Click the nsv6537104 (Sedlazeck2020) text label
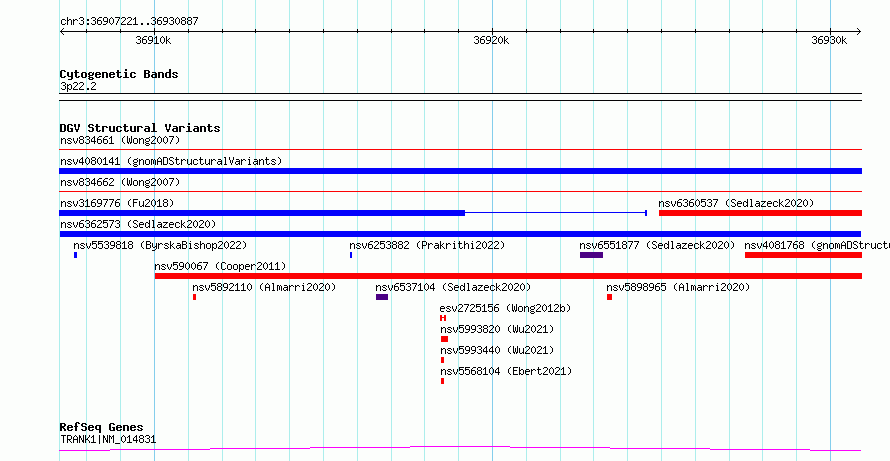This screenshot has width=890, height=461. click(453, 287)
